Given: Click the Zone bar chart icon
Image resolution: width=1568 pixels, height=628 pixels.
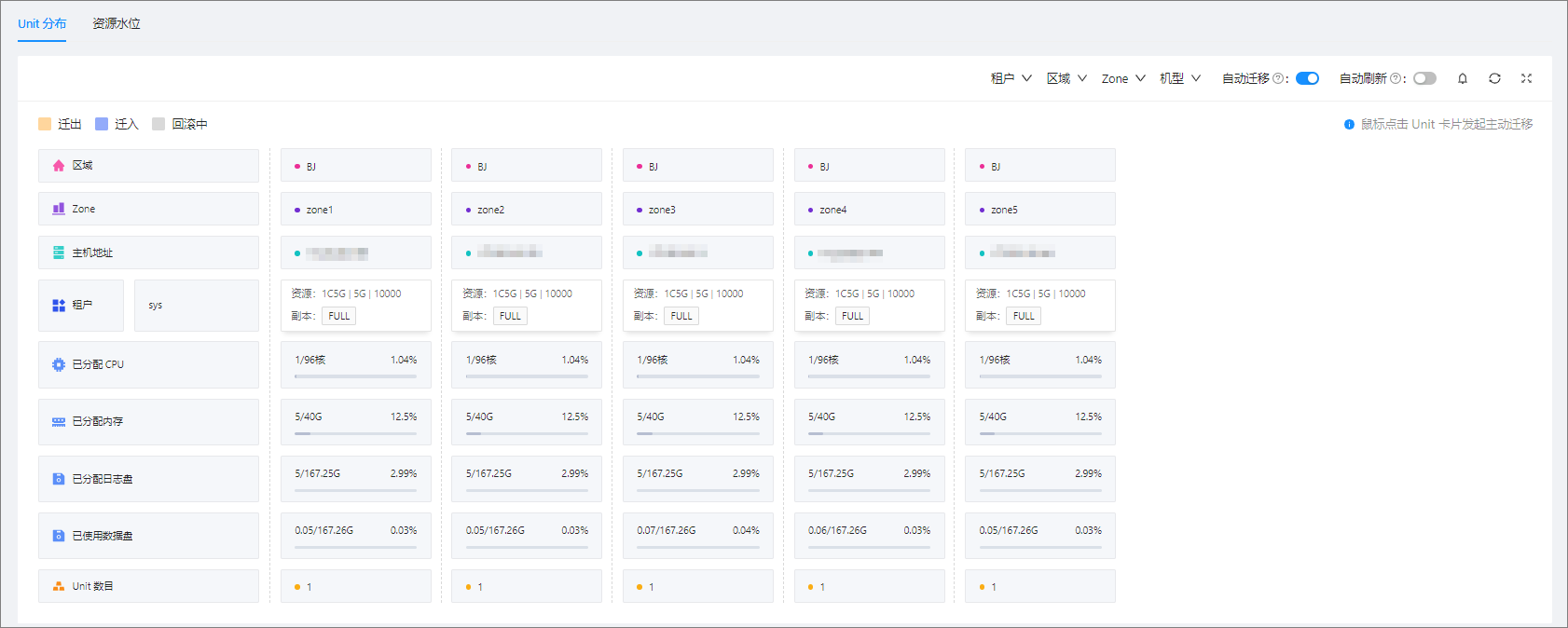Looking at the screenshot, I should pos(59,209).
